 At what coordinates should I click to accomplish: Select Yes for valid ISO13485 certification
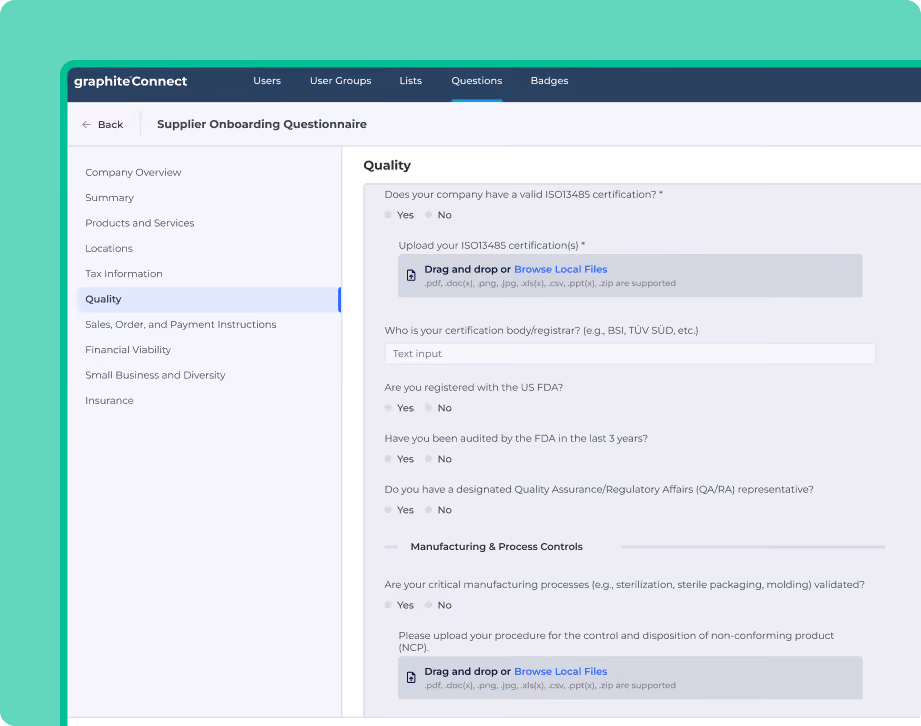point(388,215)
